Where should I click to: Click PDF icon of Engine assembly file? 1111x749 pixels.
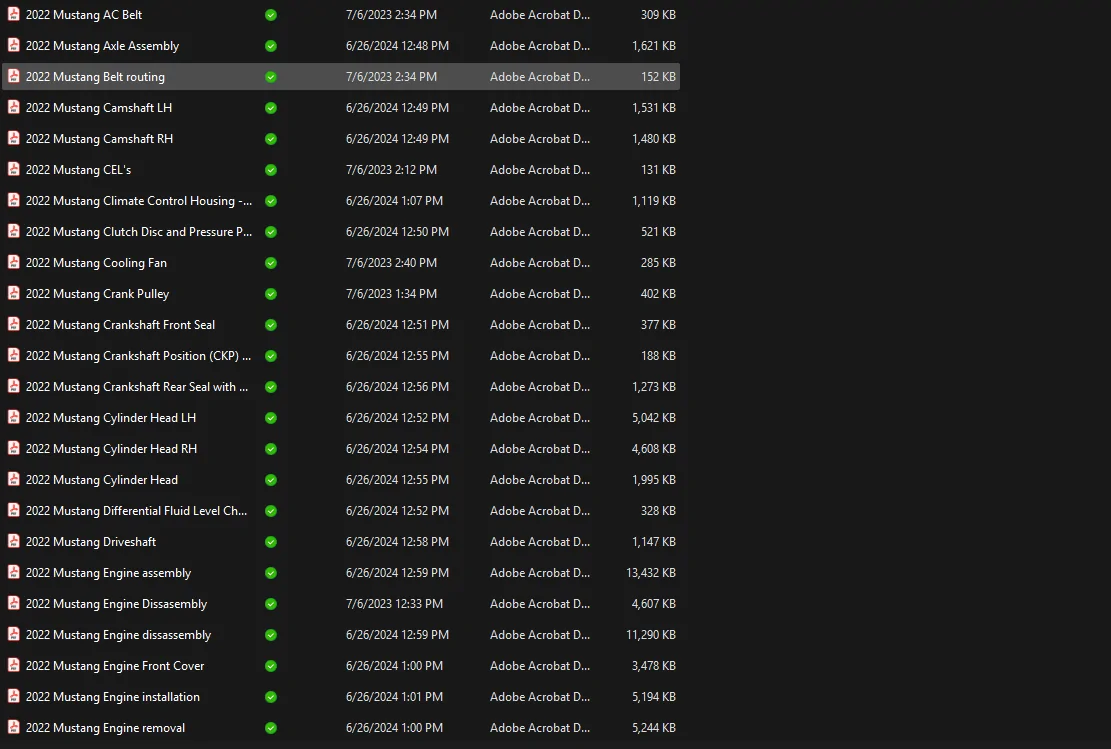pyautogui.click(x=13, y=573)
